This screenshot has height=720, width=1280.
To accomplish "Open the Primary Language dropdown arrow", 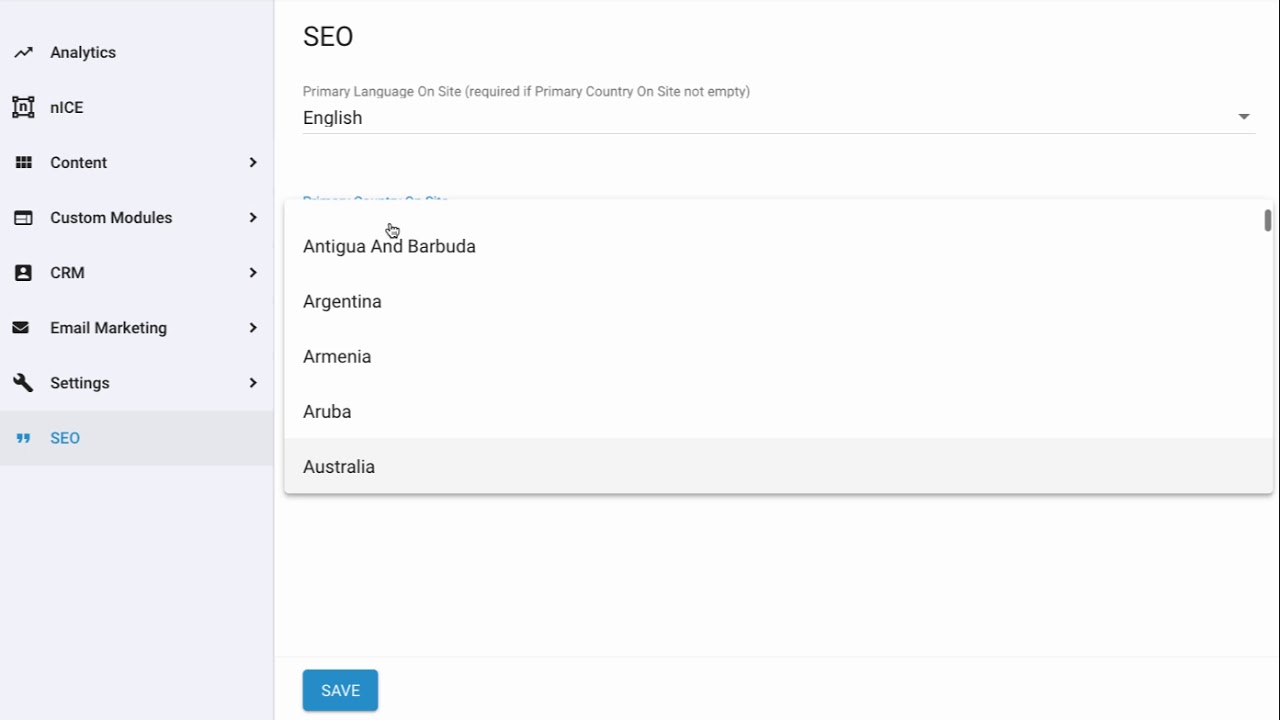I will pyautogui.click(x=1244, y=117).
